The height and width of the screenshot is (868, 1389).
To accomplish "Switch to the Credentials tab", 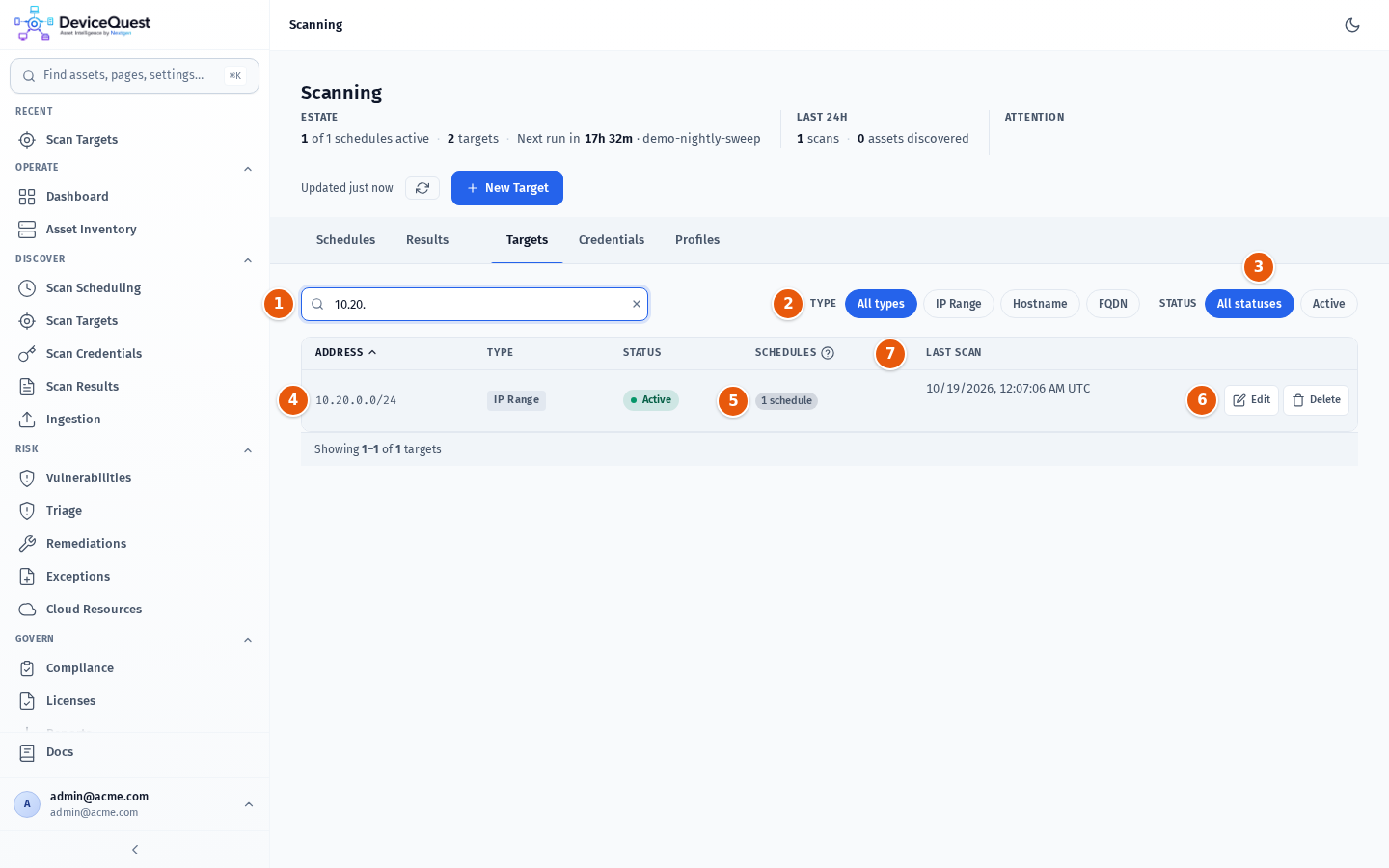I will pos(612,240).
